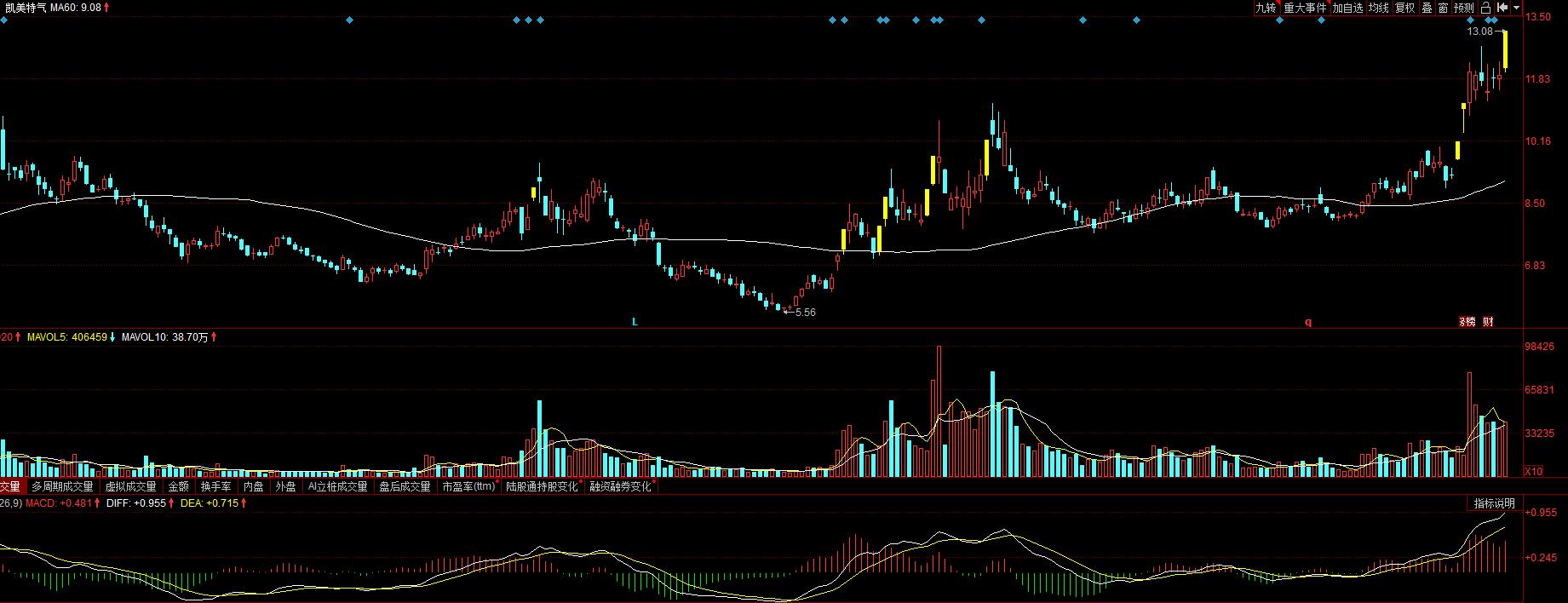The width and height of the screenshot is (1568, 603).
Task: Switch to AI立桩成交量 tab
Action: pos(337,487)
